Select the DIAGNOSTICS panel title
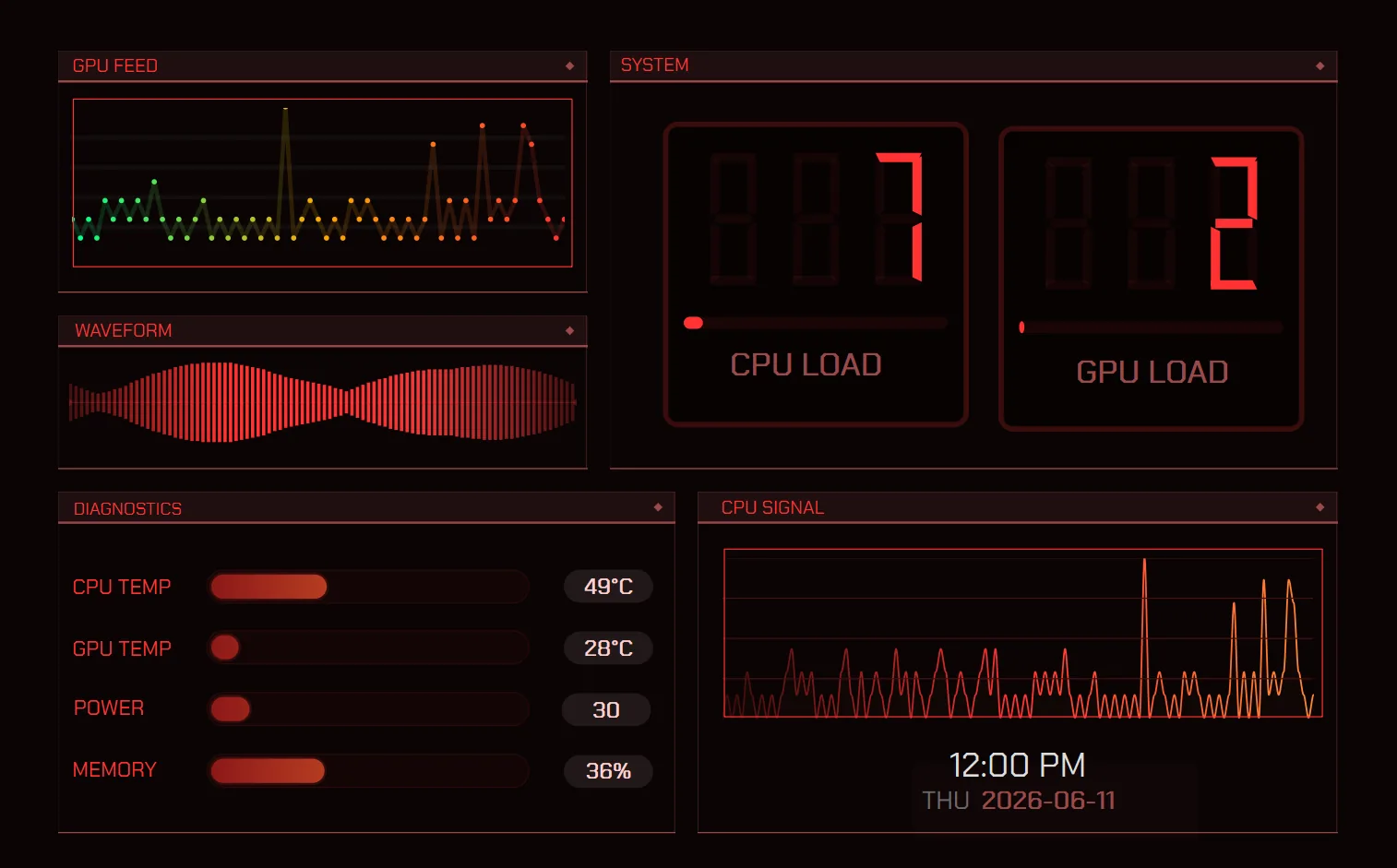This screenshot has width=1397, height=868. 127,509
